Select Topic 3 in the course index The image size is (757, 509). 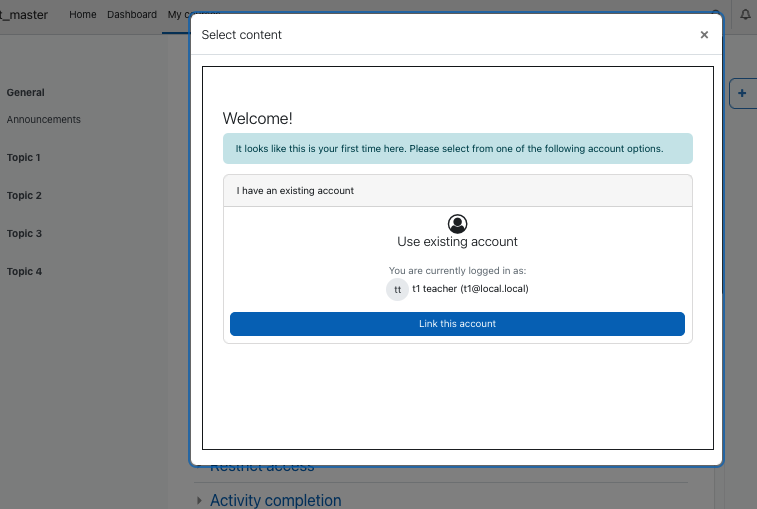click(24, 234)
